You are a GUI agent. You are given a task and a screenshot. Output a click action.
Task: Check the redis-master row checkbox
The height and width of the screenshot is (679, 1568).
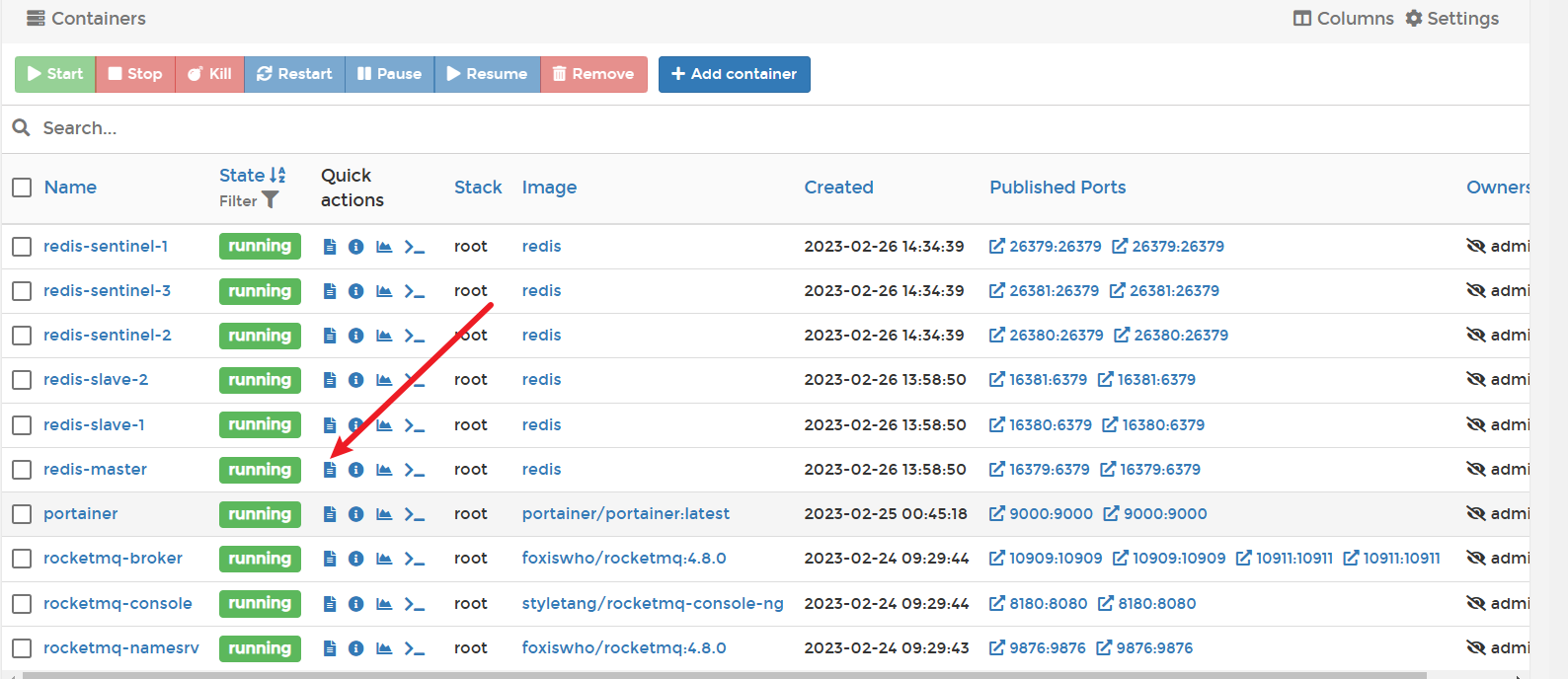[22, 470]
